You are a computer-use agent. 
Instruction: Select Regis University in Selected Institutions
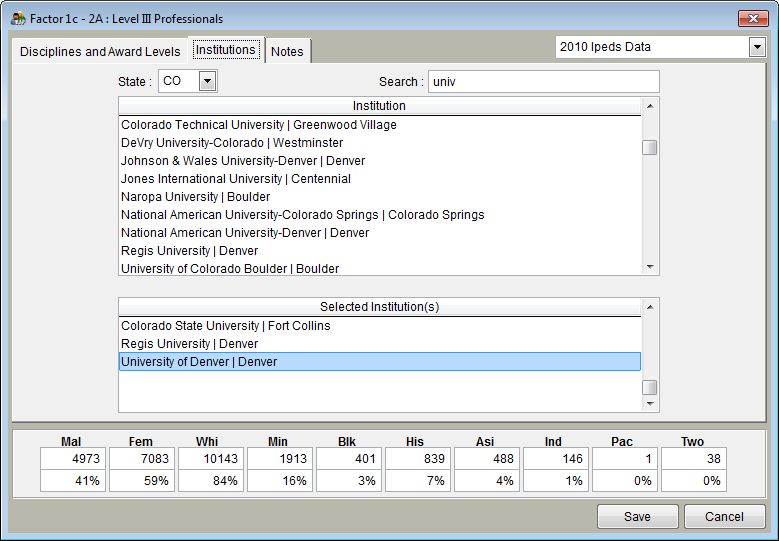(380, 344)
